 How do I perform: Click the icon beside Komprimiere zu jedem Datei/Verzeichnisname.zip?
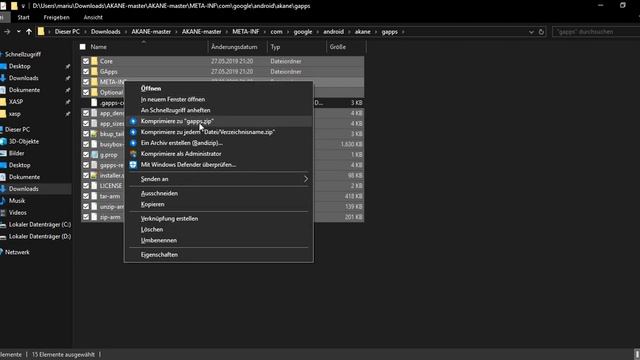point(133,132)
